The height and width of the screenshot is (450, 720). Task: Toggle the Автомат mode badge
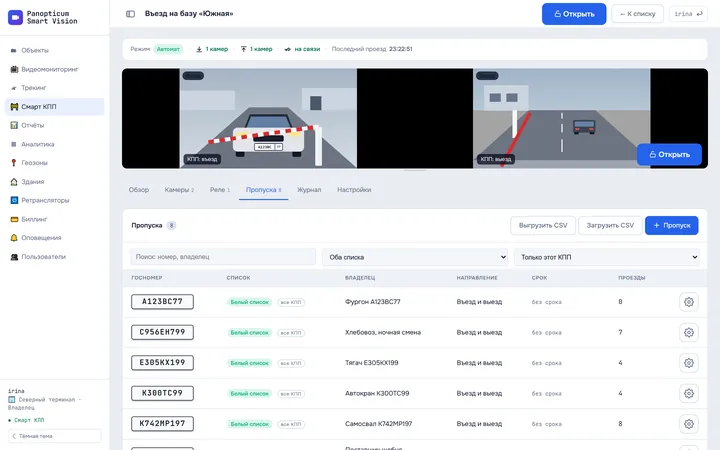(168, 49)
